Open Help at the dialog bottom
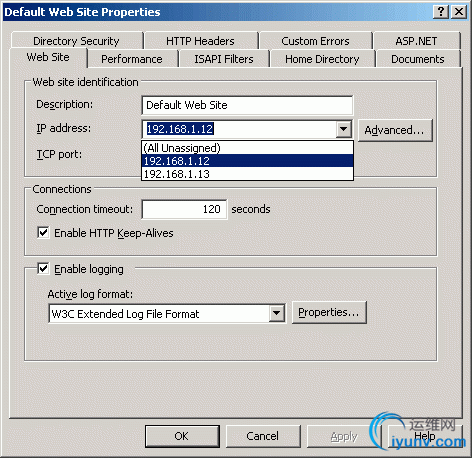 tap(425, 436)
